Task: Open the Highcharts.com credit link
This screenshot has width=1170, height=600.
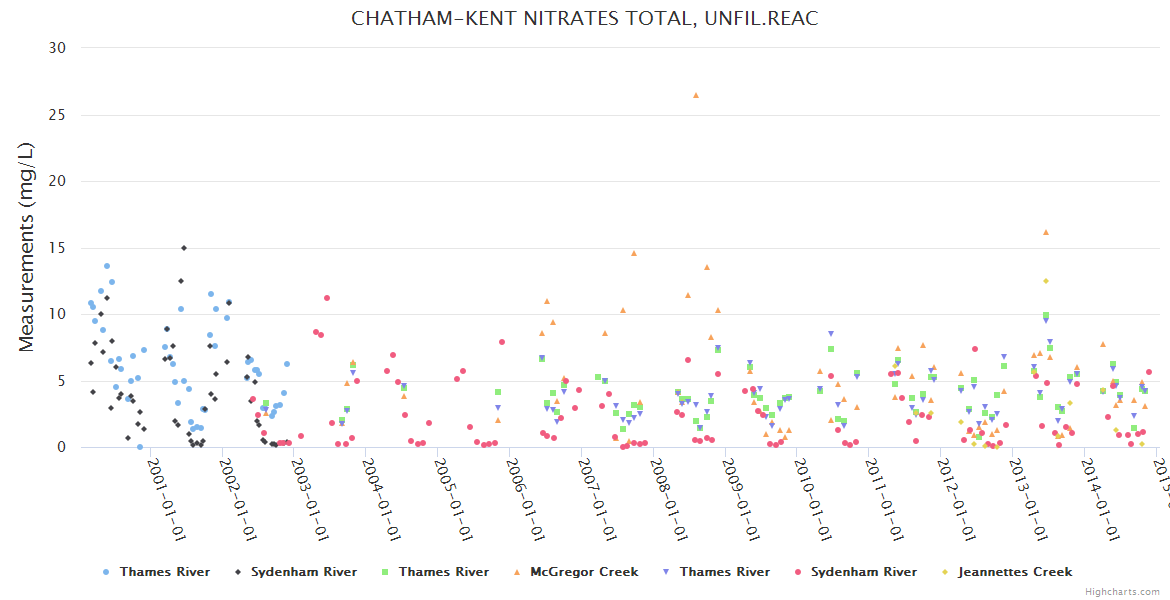Action: point(1123,592)
